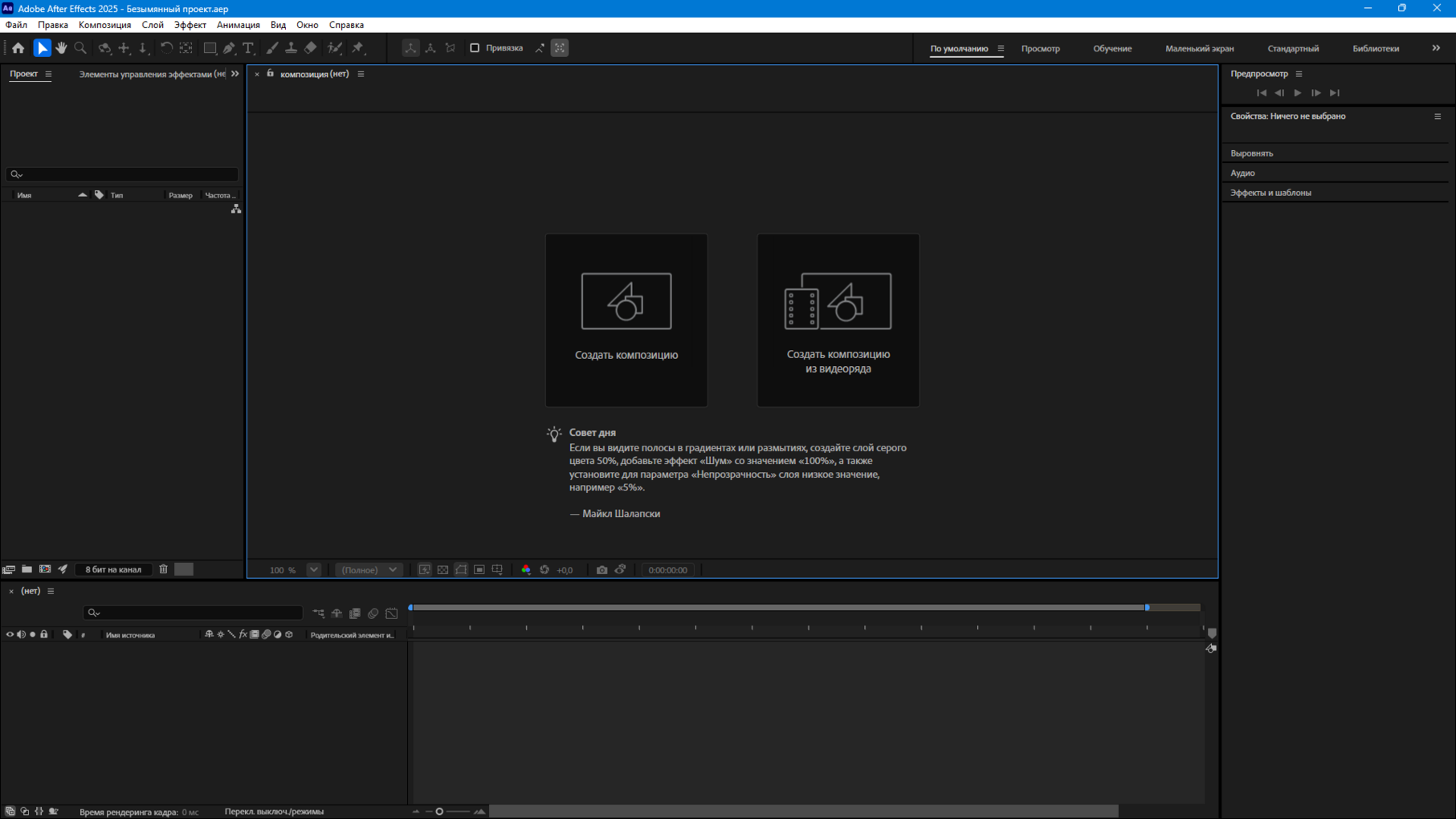Click Создать композицию из видеоряда button
Image resolution: width=1456 pixels, height=819 pixels.
click(838, 320)
